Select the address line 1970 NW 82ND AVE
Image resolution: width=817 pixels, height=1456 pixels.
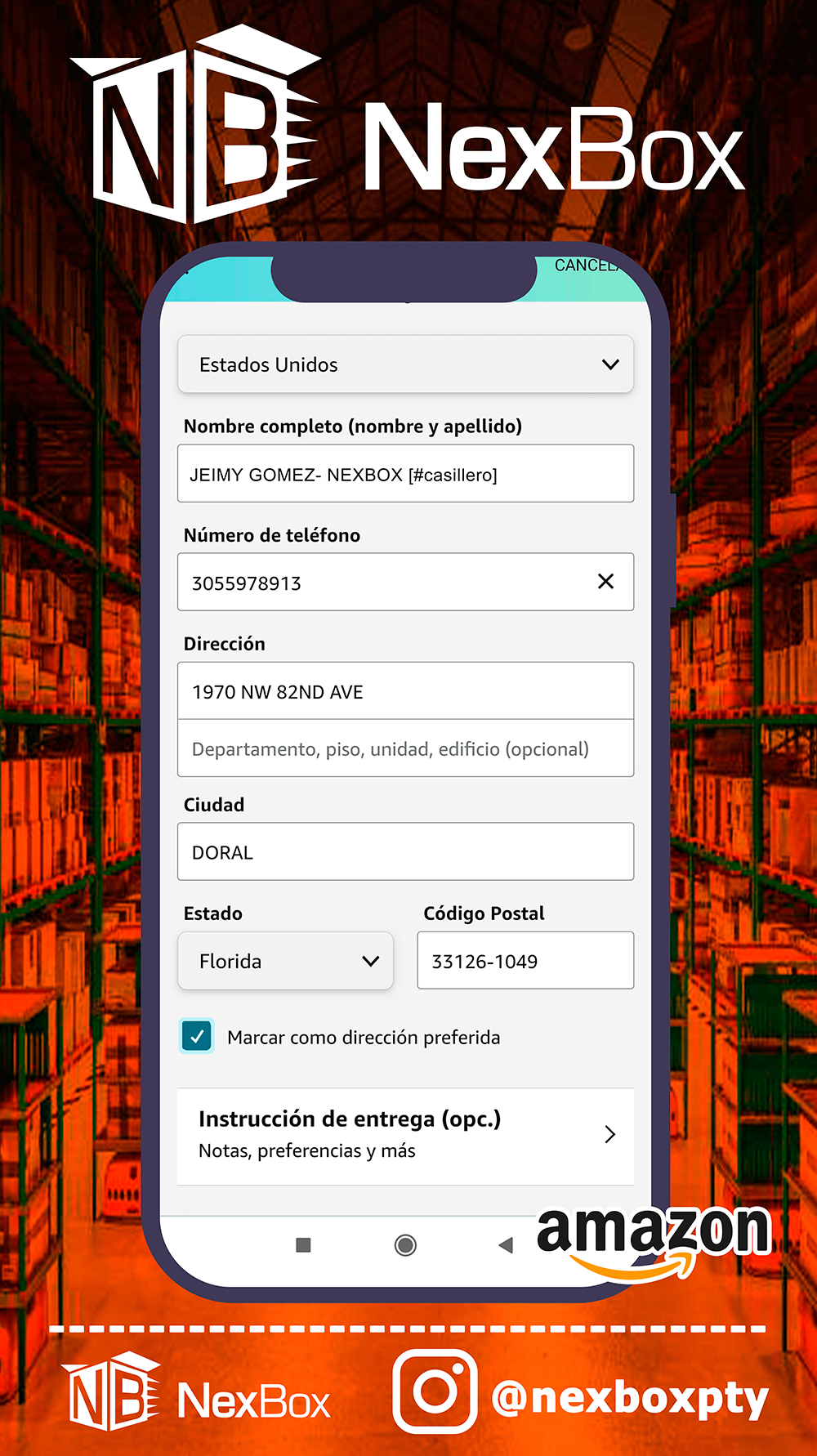[x=405, y=691]
